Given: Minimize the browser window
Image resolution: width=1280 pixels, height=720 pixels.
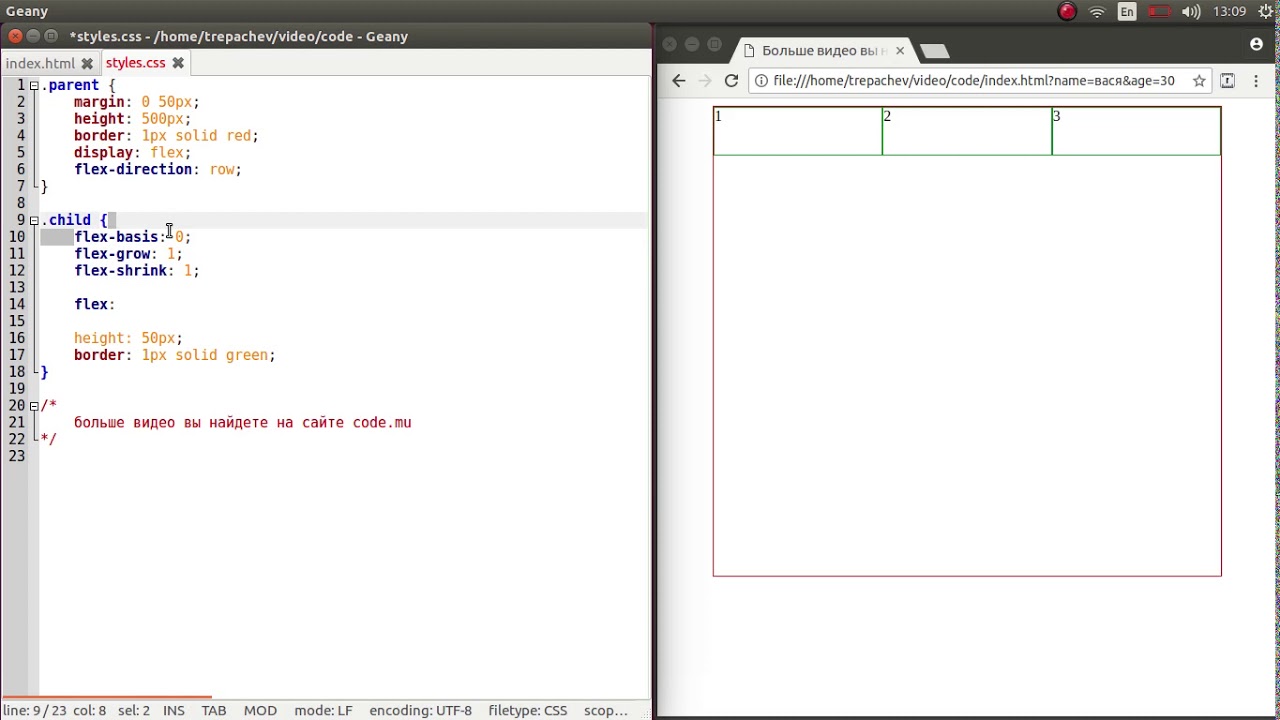Looking at the screenshot, I should click(x=692, y=44).
